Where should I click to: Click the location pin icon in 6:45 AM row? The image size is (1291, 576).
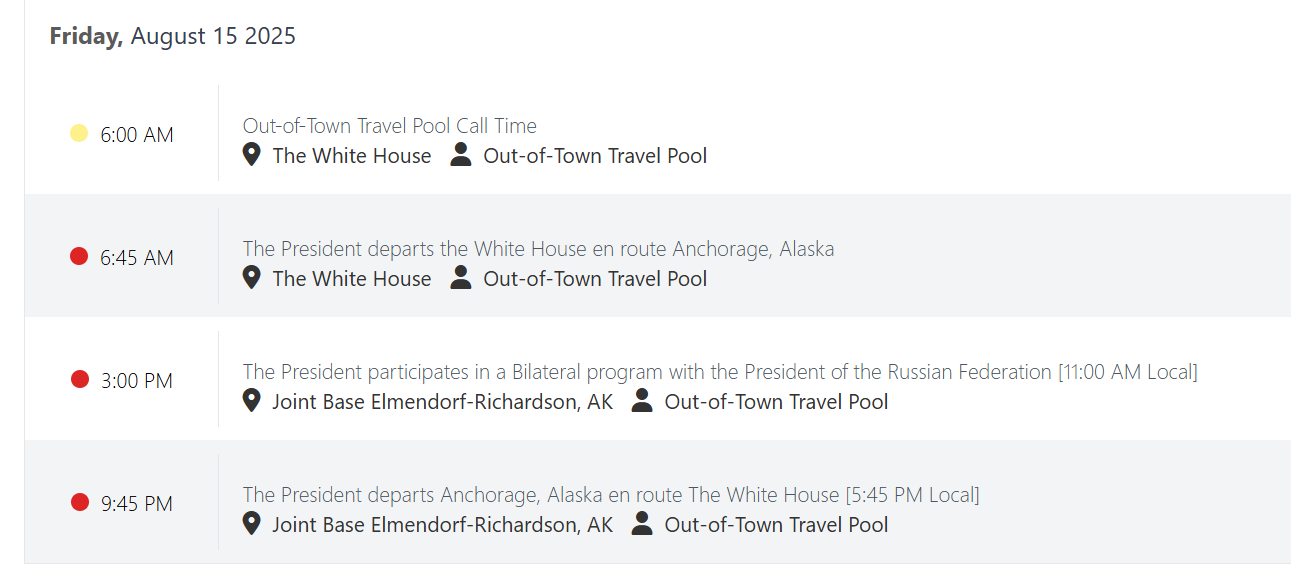(x=252, y=278)
